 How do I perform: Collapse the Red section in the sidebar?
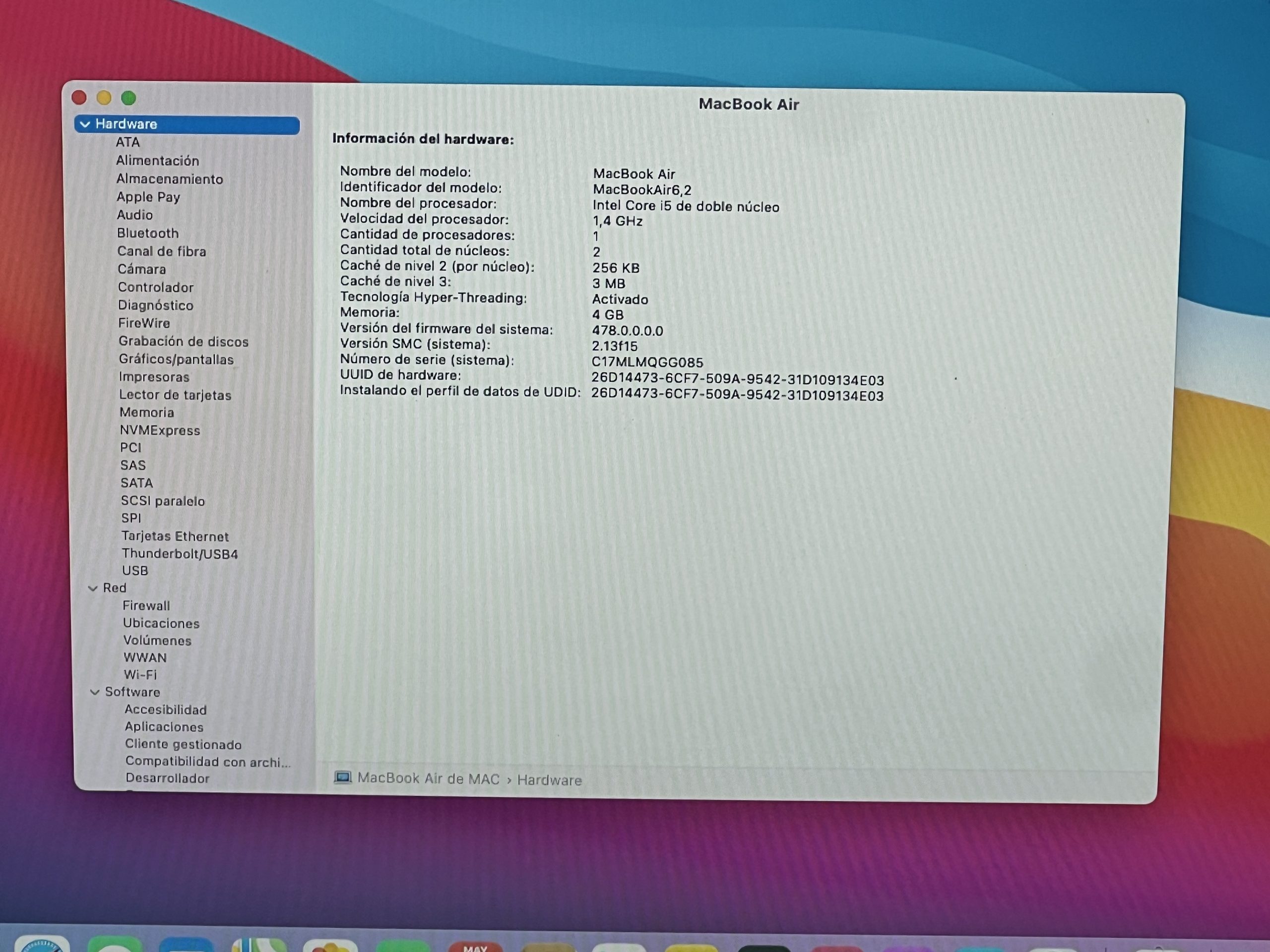click(92, 588)
